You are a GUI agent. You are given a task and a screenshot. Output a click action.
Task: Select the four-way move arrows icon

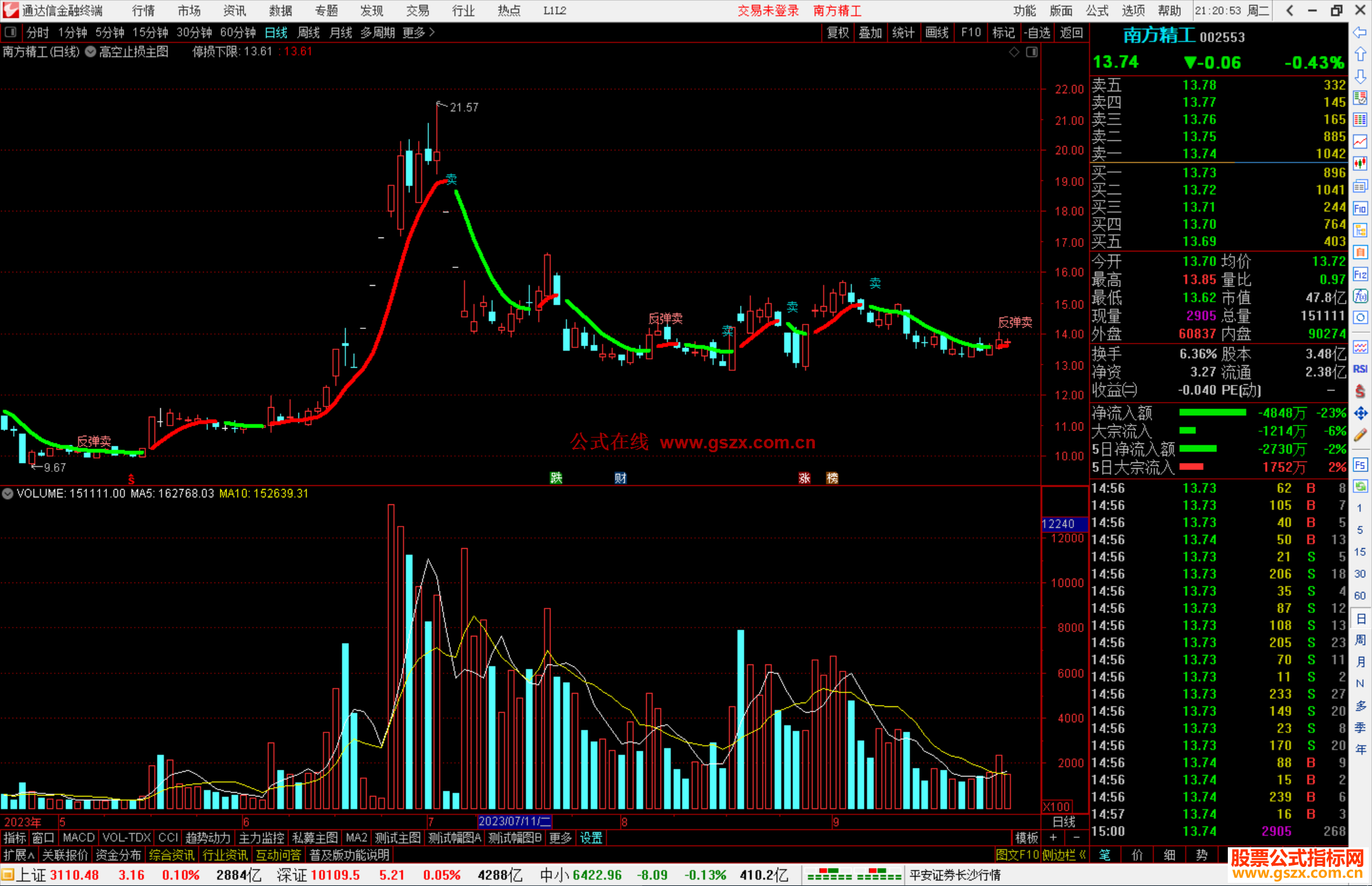(1360, 413)
